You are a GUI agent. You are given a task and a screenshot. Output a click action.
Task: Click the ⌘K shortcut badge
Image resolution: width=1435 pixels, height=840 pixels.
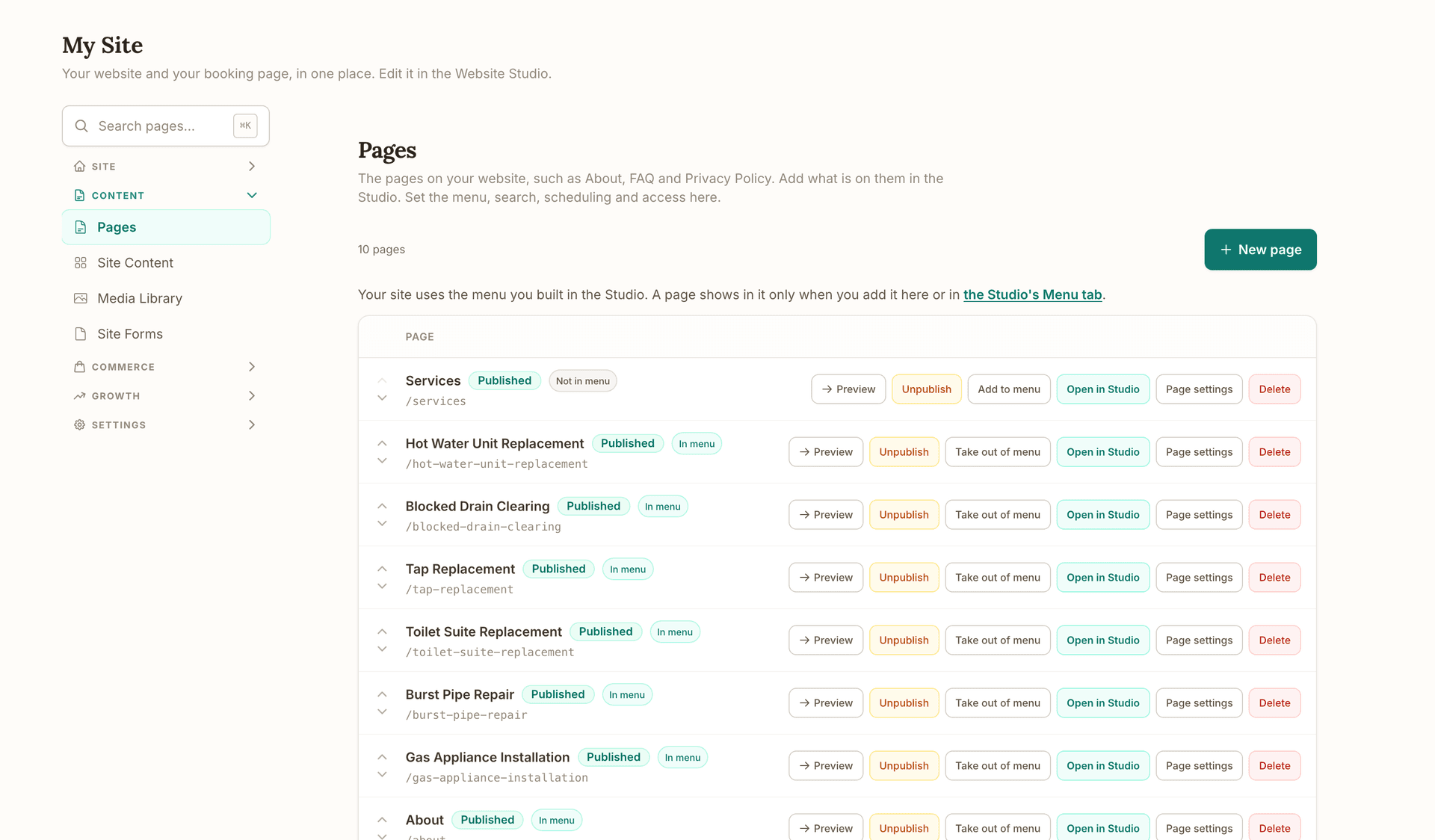click(x=245, y=126)
